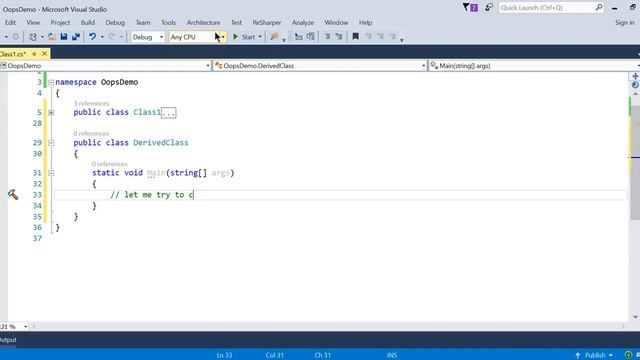This screenshot has height=360, width=640.
Task: Open the ReSharper menu
Action: pyautogui.click(x=267, y=23)
